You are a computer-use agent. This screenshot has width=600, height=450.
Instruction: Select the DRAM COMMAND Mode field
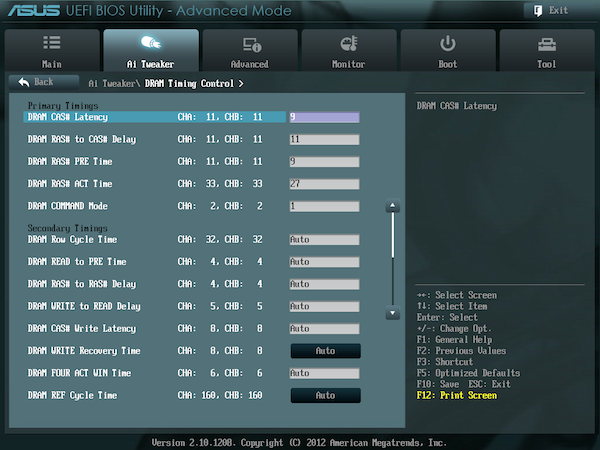click(324, 206)
